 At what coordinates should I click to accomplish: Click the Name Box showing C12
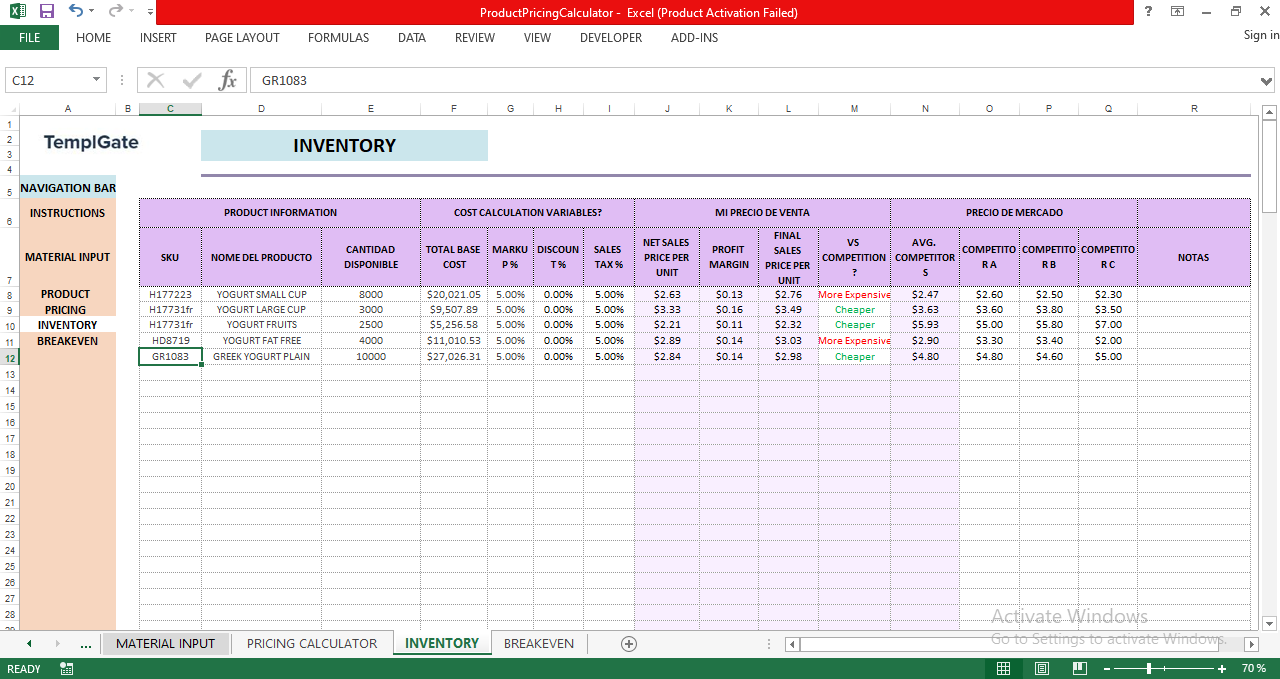click(48, 80)
